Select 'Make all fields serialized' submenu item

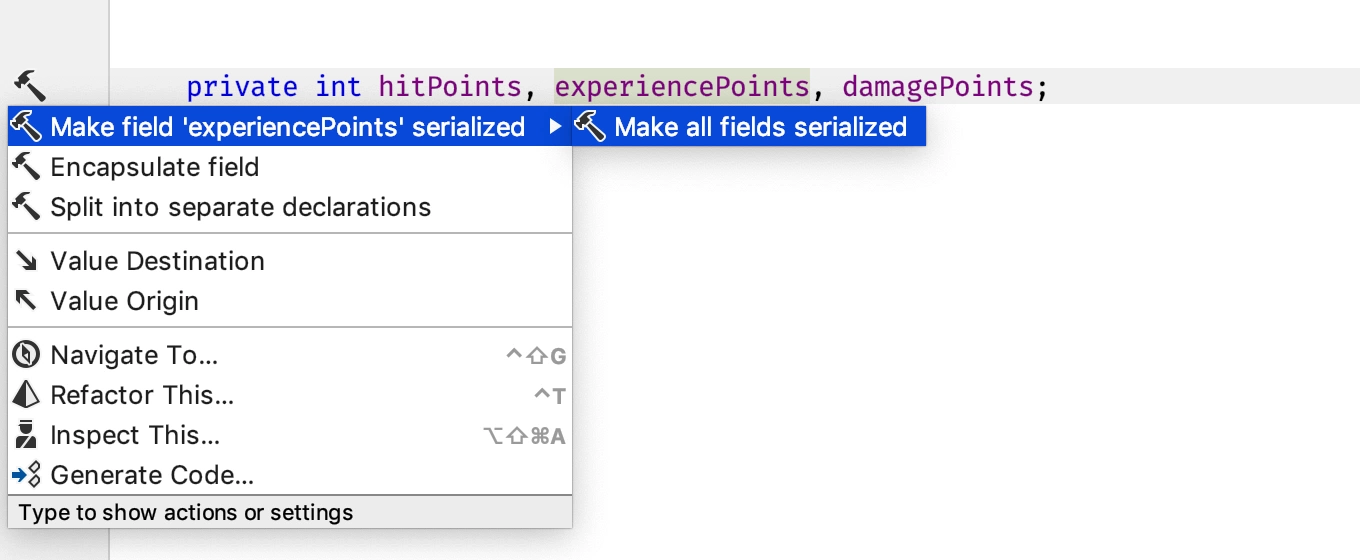coord(749,127)
